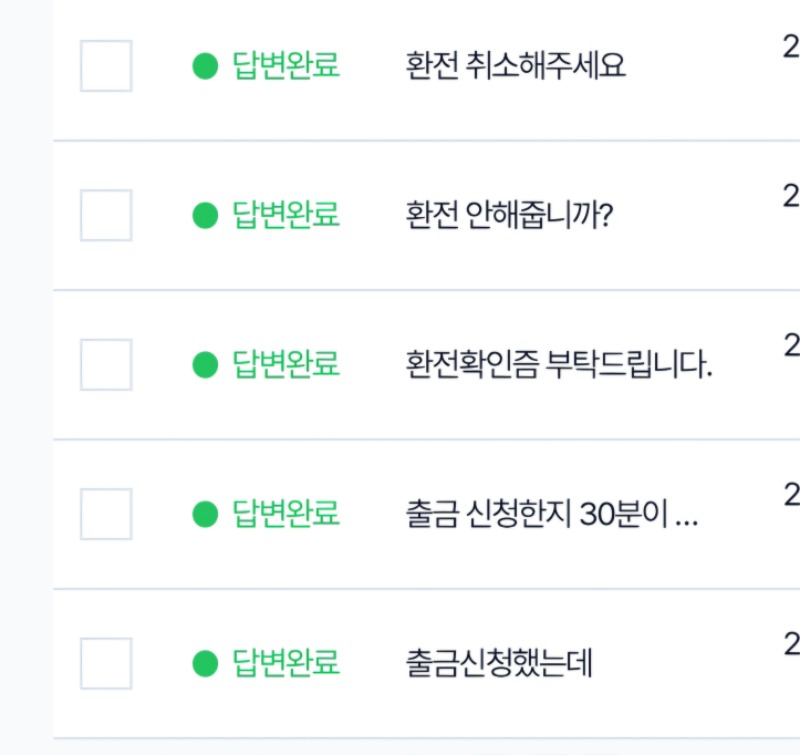Screen dimensions: 800x755
Task: Select the green status dot for '환전확인좀 부탁드립니다.'
Action: [205, 365]
